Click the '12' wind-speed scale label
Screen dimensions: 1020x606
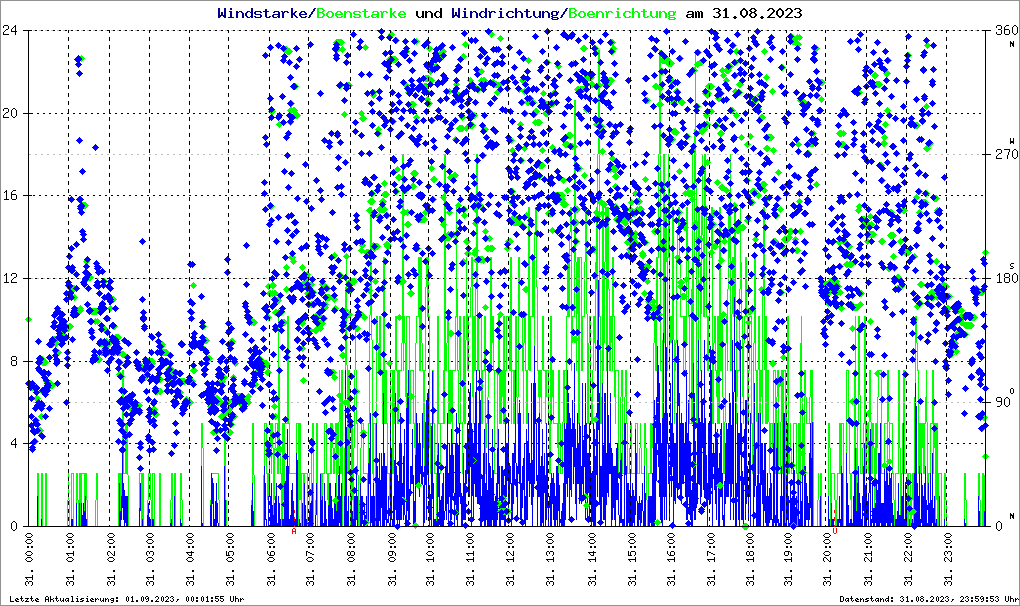(10, 278)
